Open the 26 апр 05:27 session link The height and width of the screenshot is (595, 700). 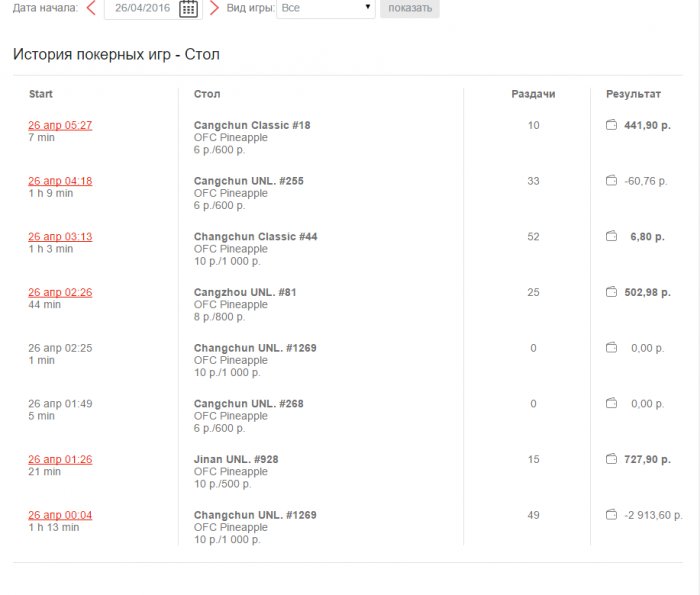pos(60,125)
